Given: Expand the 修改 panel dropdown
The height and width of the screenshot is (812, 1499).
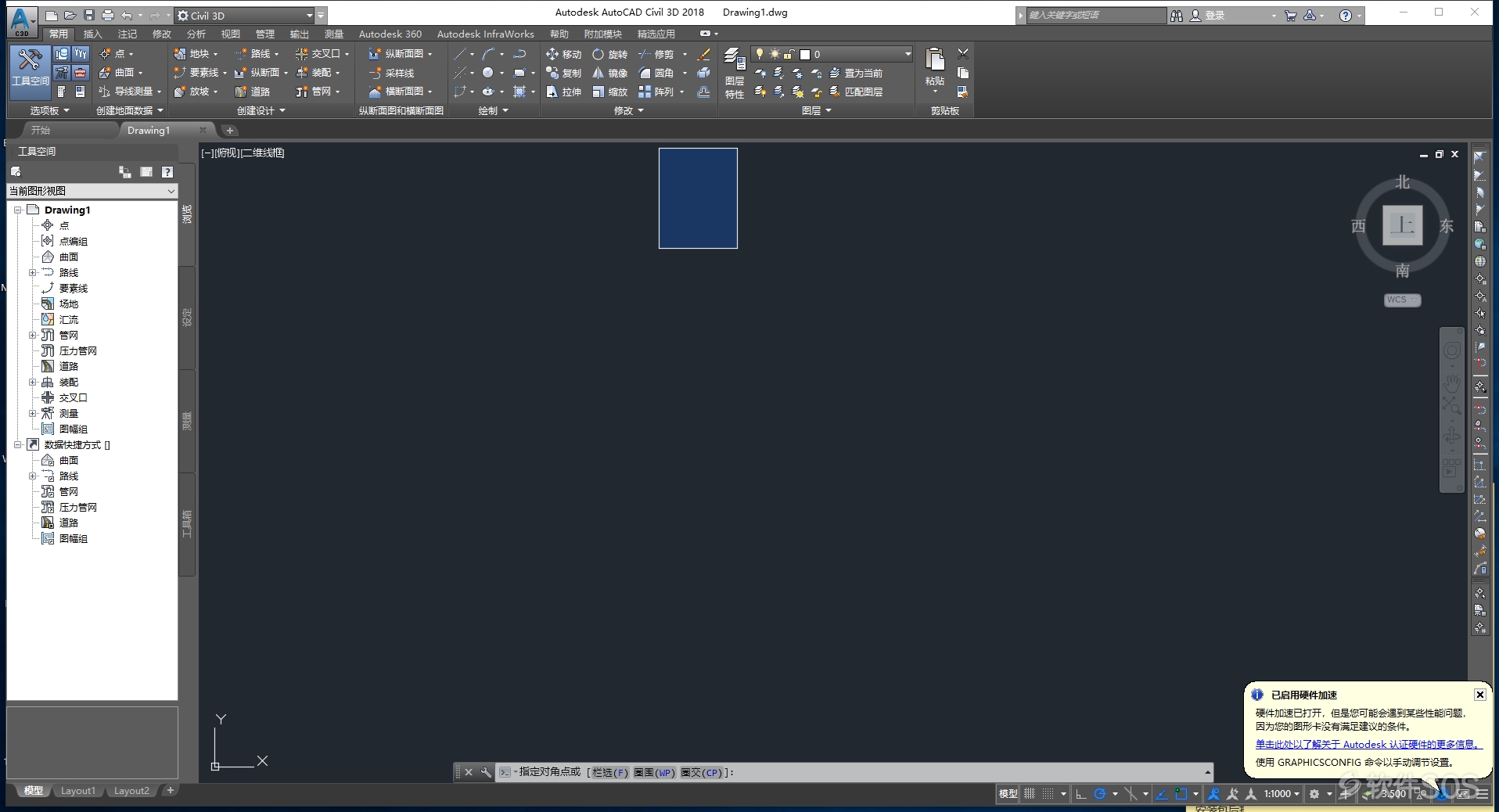Looking at the screenshot, I should tap(629, 110).
